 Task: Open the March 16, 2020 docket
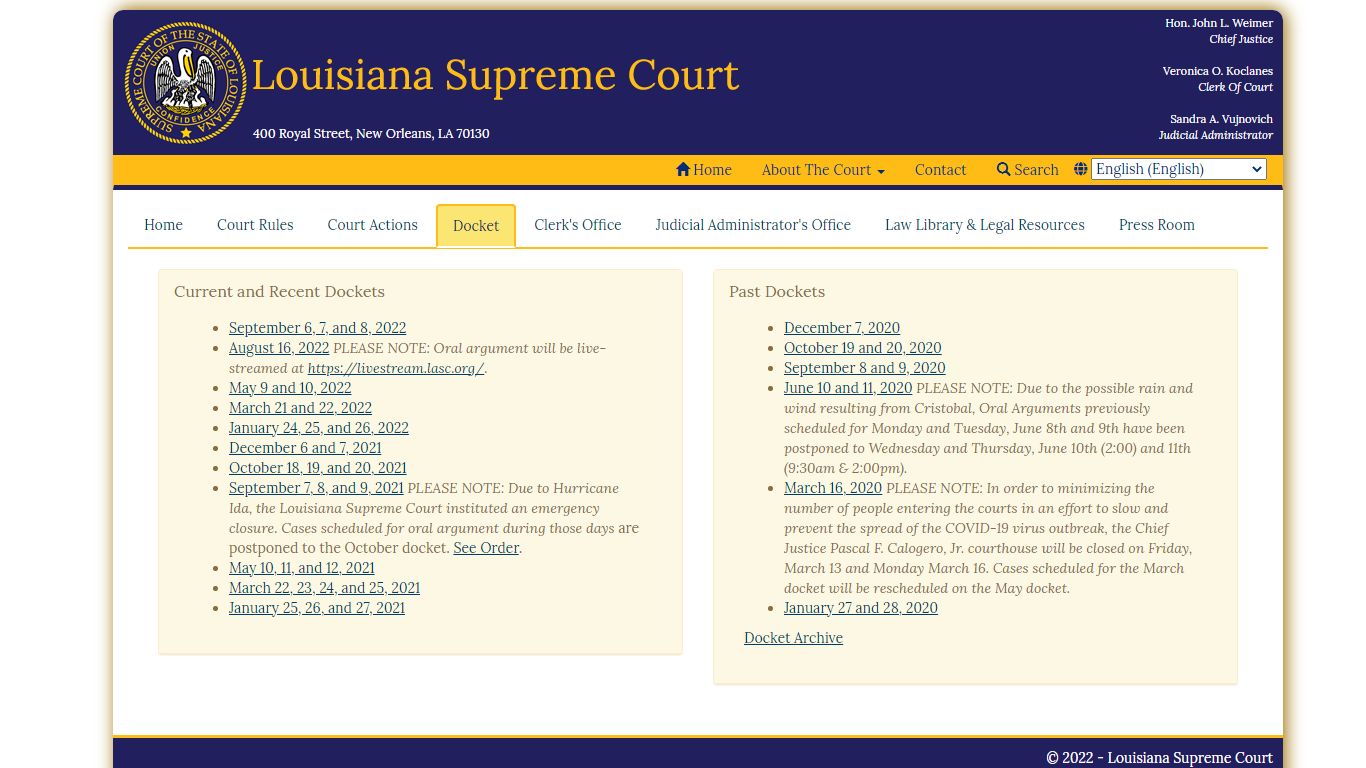(x=833, y=488)
